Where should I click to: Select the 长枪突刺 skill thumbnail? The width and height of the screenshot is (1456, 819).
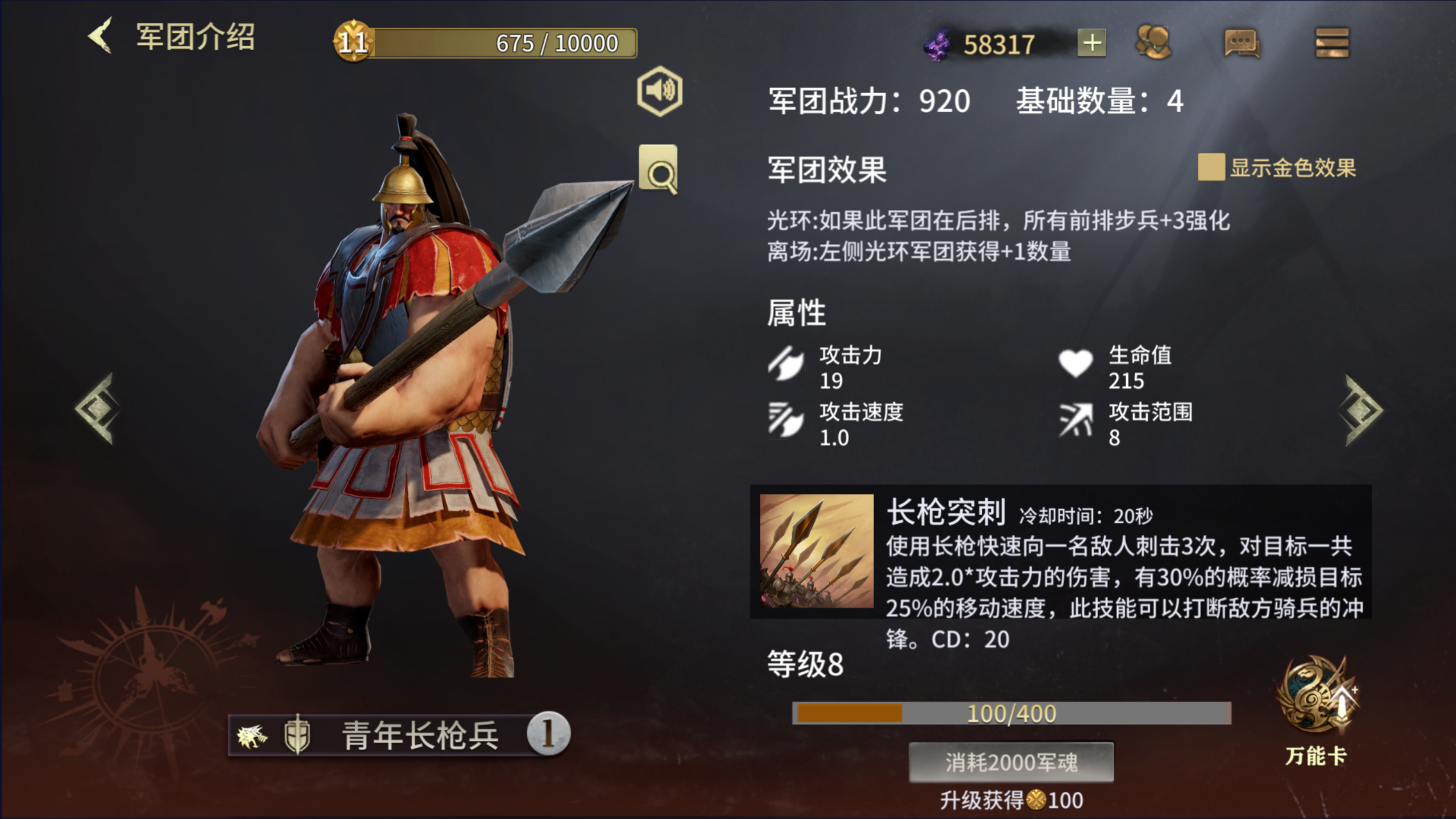(817, 551)
